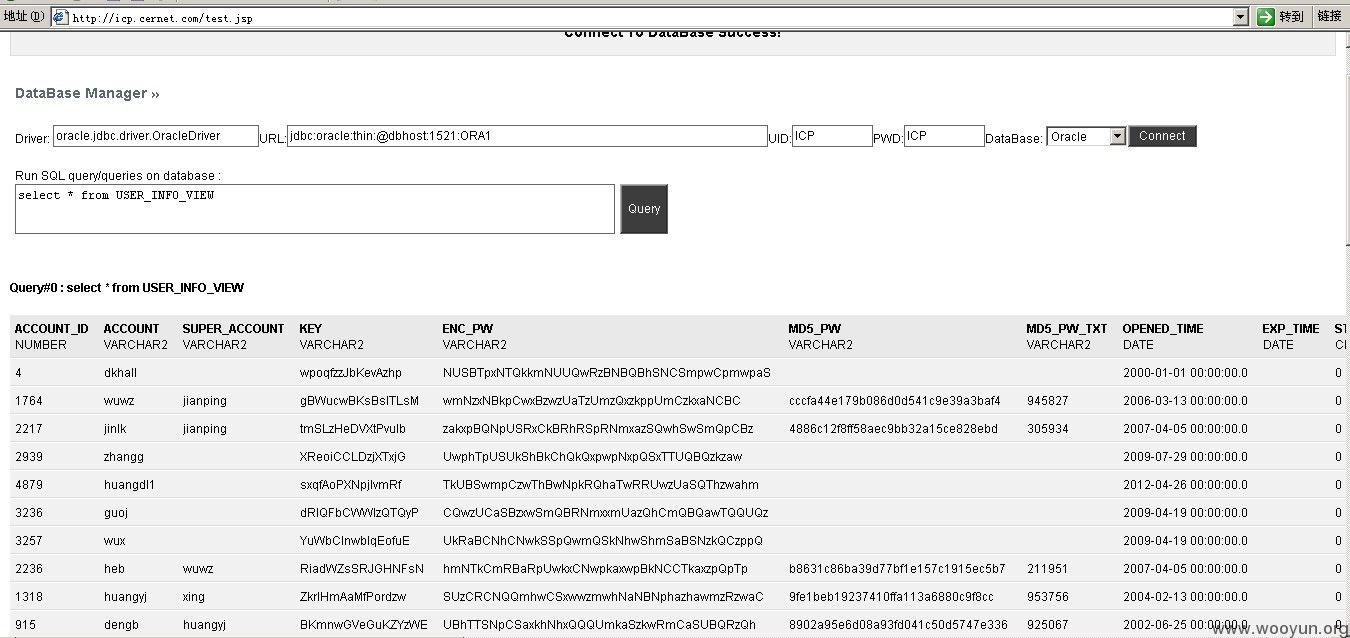Click the Query button
The width and height of the screenshot is (1350, 638).
tap(644, 209)
